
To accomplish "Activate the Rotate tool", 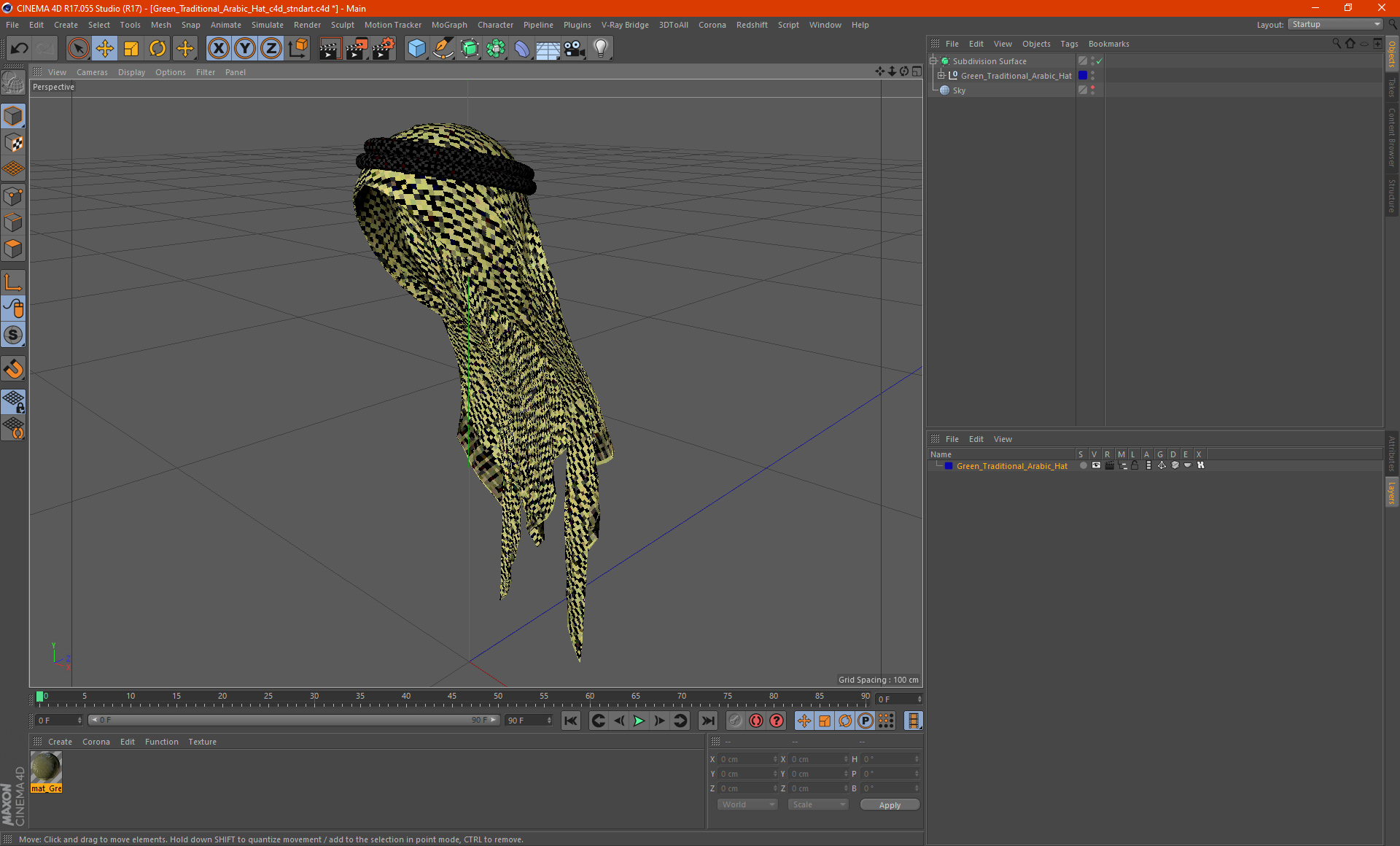I will [157, 49].
